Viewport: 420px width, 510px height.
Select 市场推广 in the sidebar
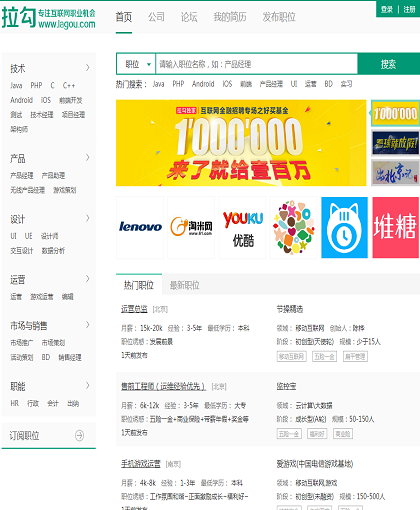22,343
